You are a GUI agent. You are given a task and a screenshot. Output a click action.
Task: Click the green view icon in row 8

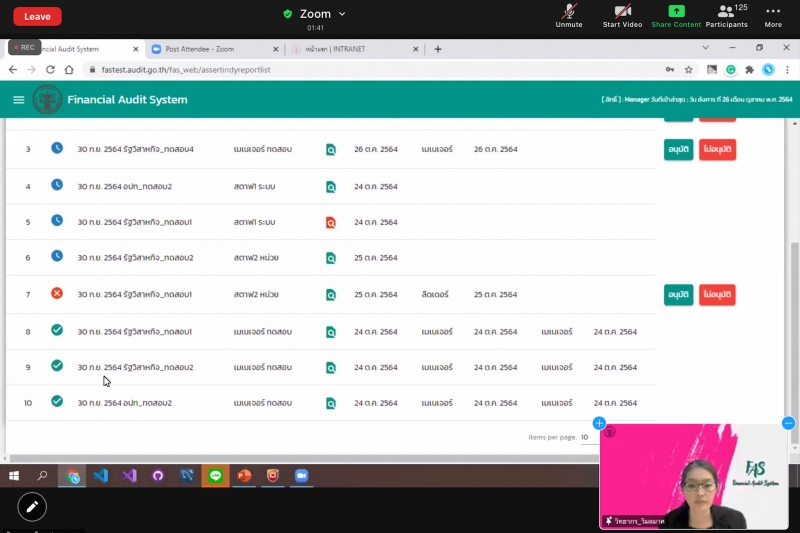coord(331,332)
